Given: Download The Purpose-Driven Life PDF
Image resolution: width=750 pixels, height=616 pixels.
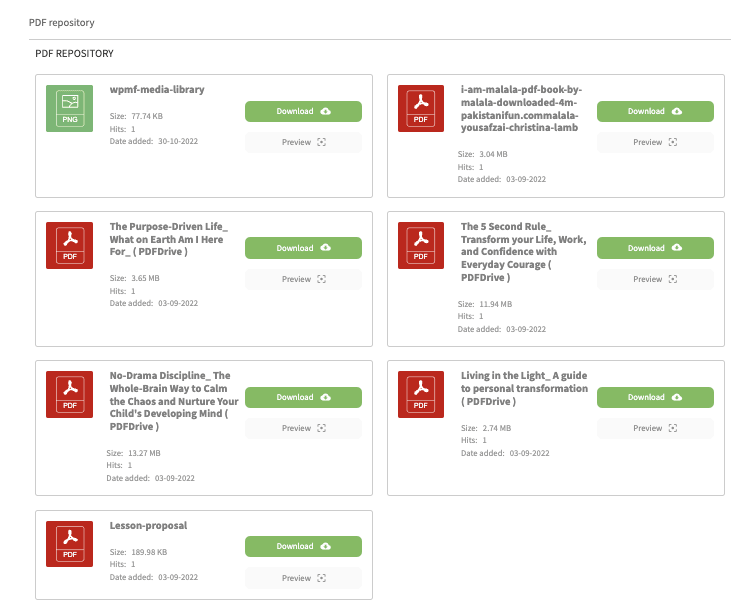Looking at the screenshot, I should coord(303,248).
